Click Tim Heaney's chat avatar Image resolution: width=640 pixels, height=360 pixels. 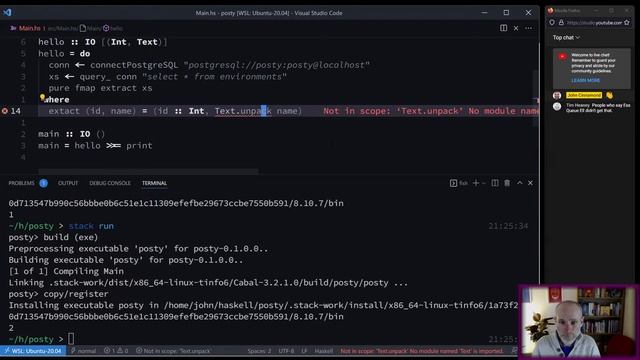(557, 107)
